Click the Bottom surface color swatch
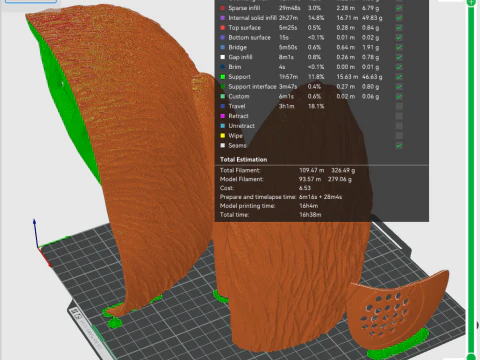The width and height of the screenshot is (480, 360). [223, 37]
